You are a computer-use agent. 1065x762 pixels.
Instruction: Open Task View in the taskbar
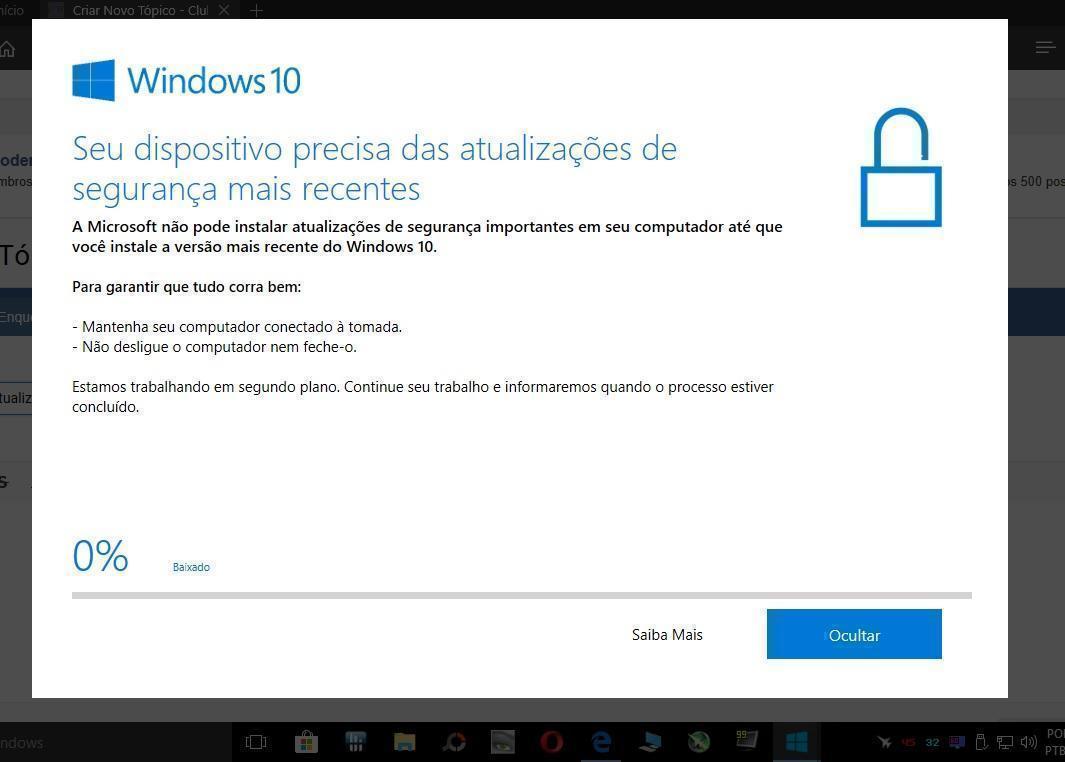[x=255, y=742]
